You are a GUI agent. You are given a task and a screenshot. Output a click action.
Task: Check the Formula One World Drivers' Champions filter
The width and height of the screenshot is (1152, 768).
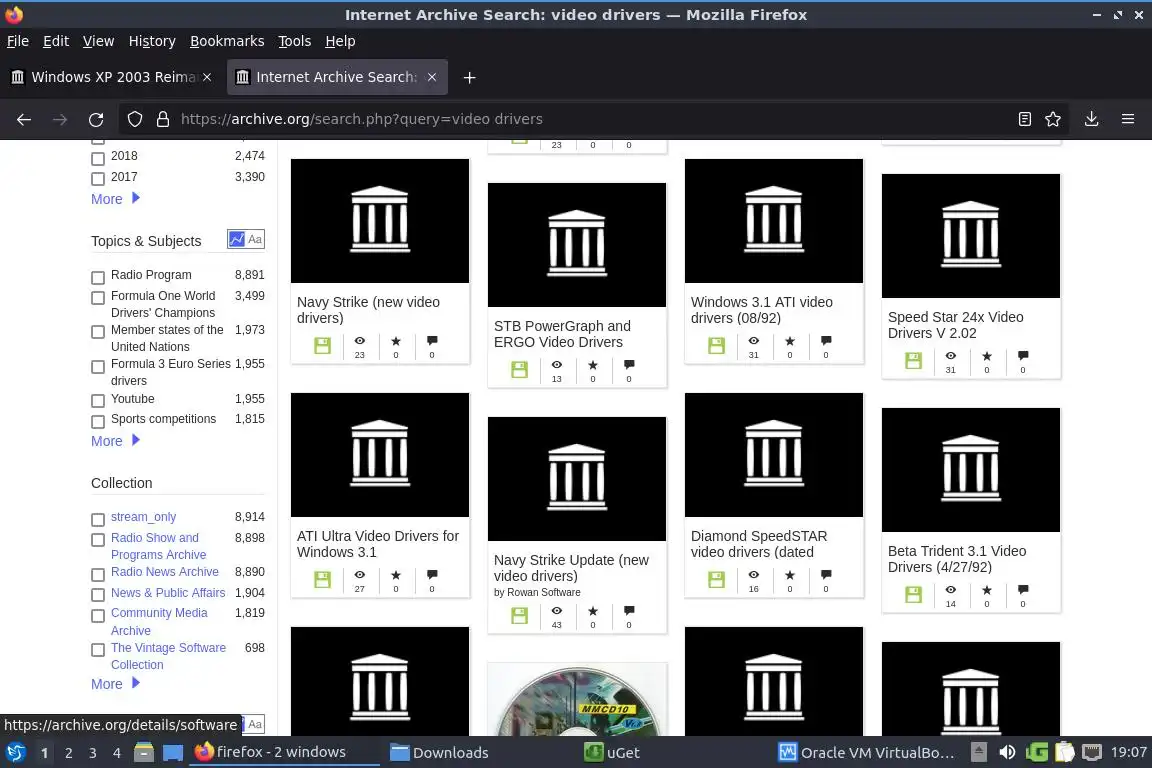point(98,298)
